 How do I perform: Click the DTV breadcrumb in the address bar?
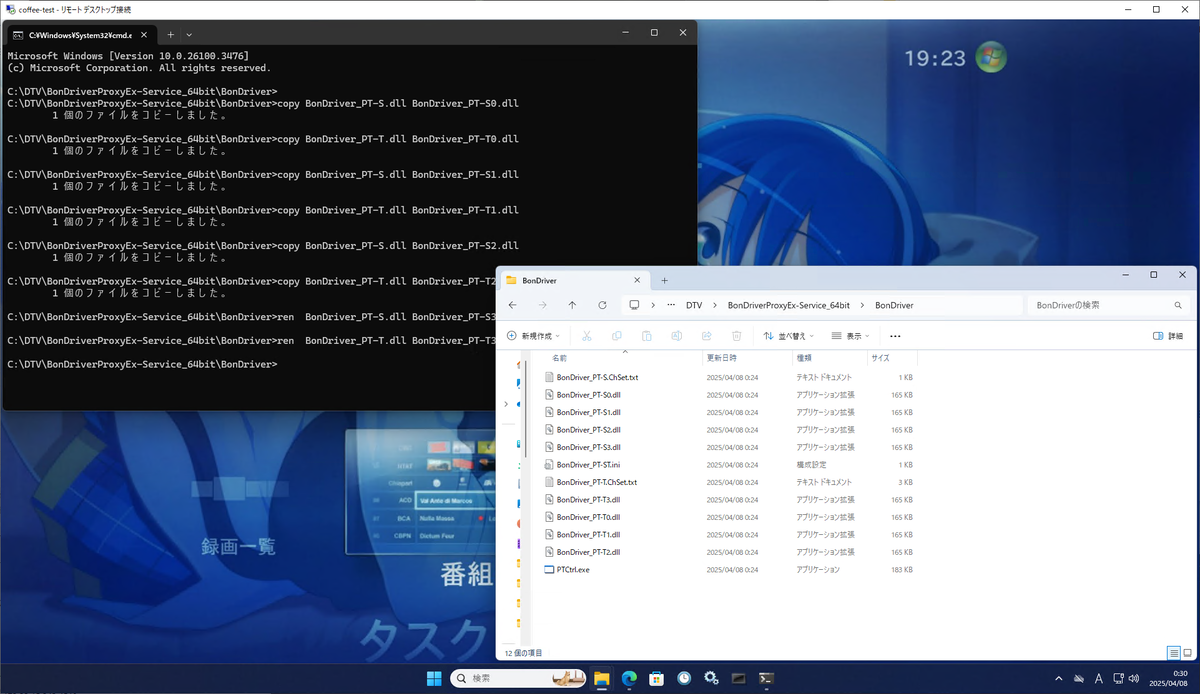point(694,305)
